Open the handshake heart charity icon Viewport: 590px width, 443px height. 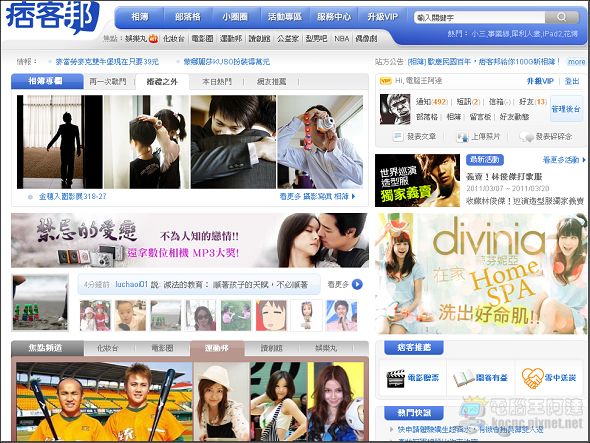[x=532, y=378]
